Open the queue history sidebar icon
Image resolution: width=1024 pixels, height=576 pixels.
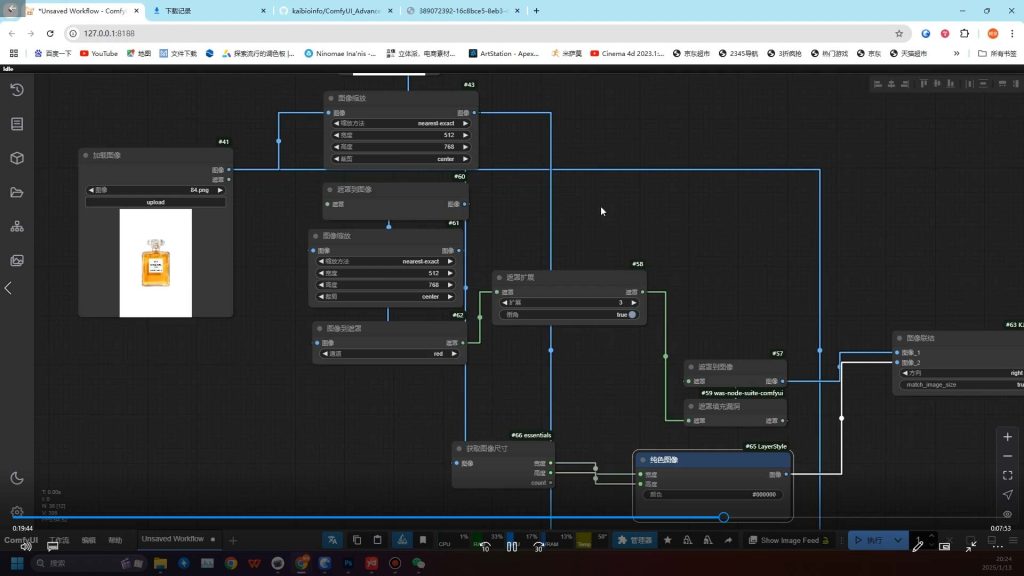point(17,90)
